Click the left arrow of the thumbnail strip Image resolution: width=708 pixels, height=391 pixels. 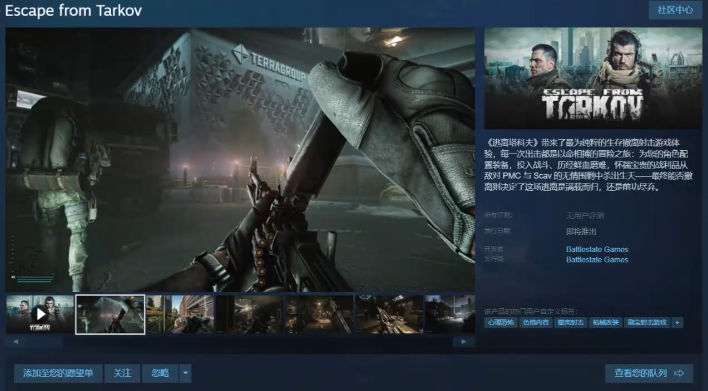click(16, 342)
